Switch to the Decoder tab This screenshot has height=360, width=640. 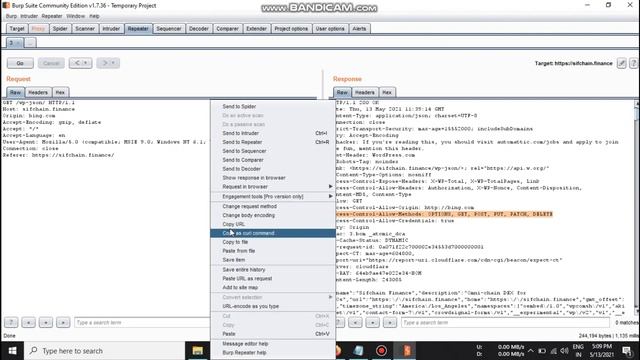point(198,29)
